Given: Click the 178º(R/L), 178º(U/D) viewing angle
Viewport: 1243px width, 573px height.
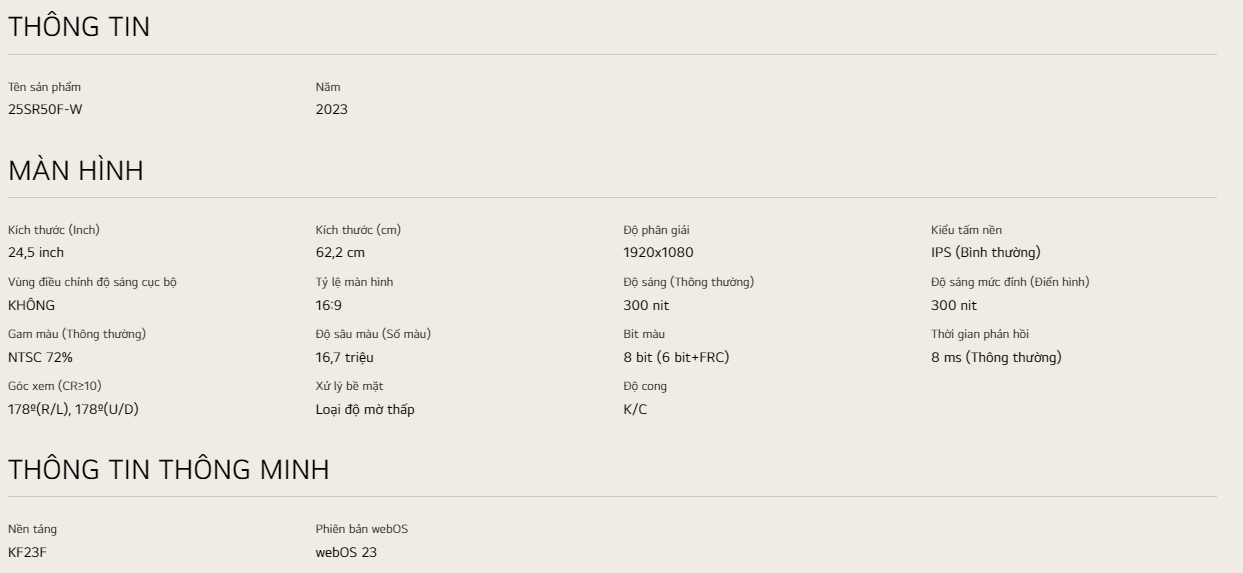Looking at the screenshot, I should [73, 409].
